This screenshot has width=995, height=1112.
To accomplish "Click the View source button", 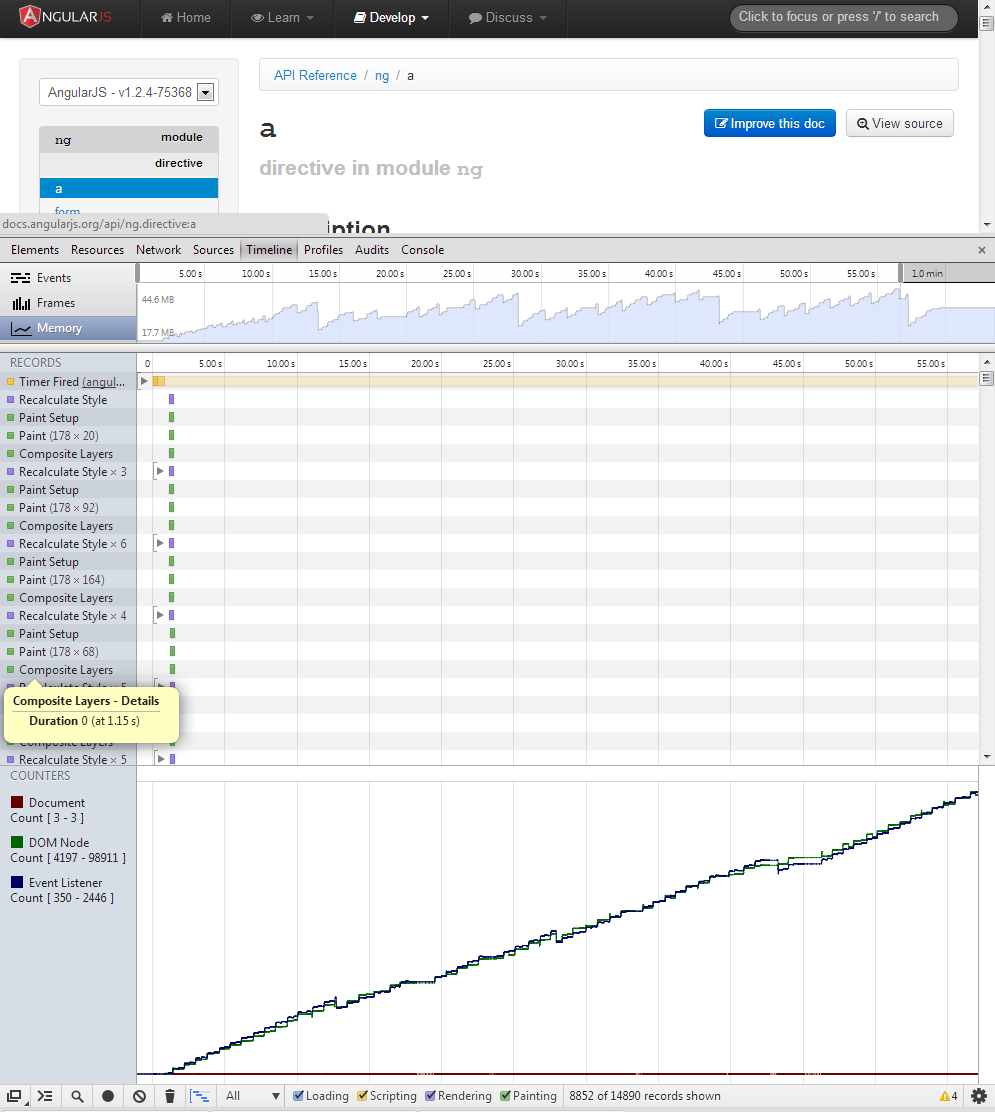I will tap(899, 123).
